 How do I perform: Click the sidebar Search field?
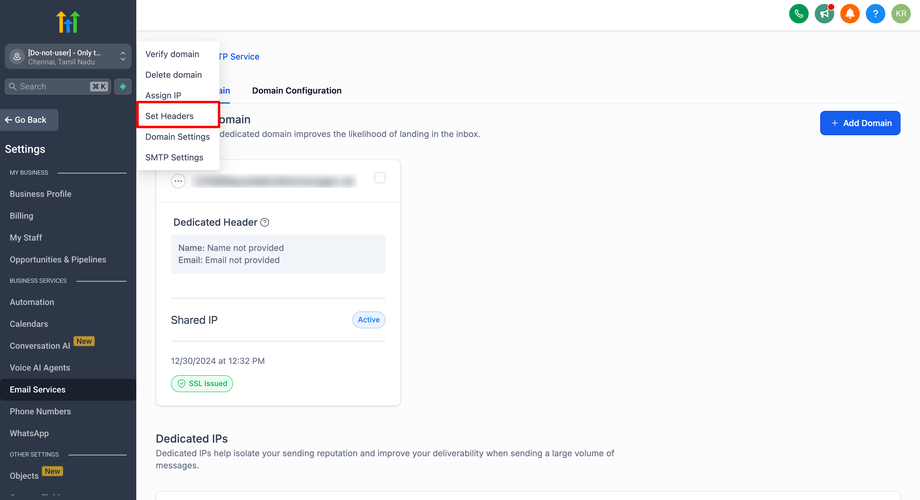58,87
